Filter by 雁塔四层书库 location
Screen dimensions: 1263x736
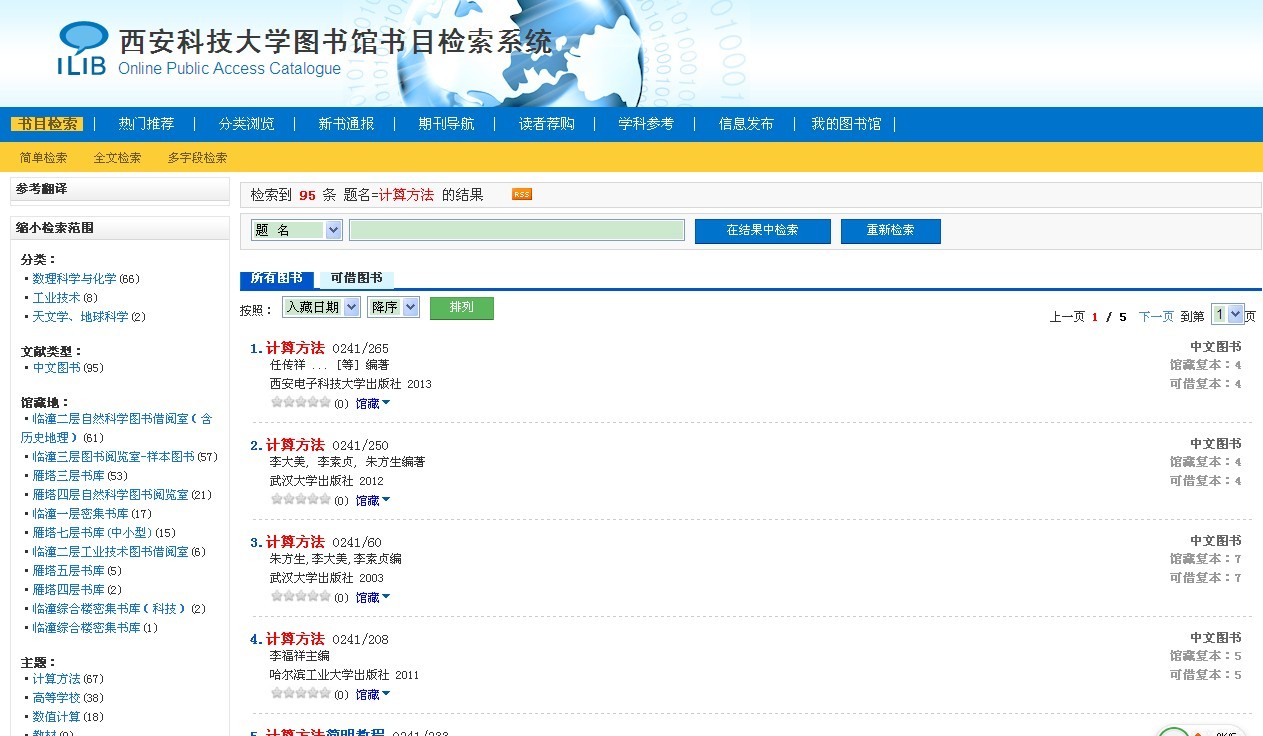pyautogui.click(x=68, y=590)
